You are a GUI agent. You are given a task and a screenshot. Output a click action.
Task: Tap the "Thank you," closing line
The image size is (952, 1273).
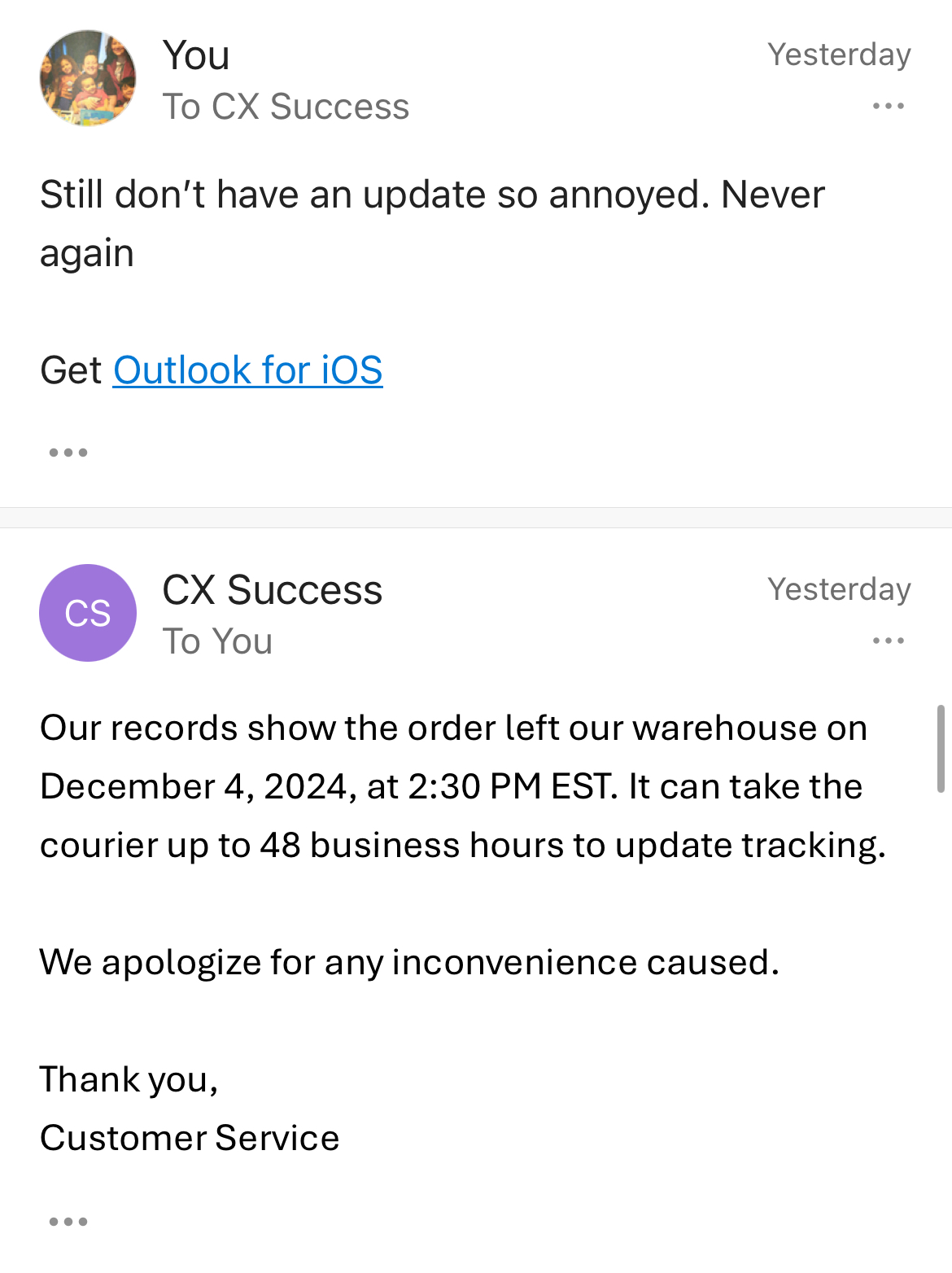pos(129,1079)
